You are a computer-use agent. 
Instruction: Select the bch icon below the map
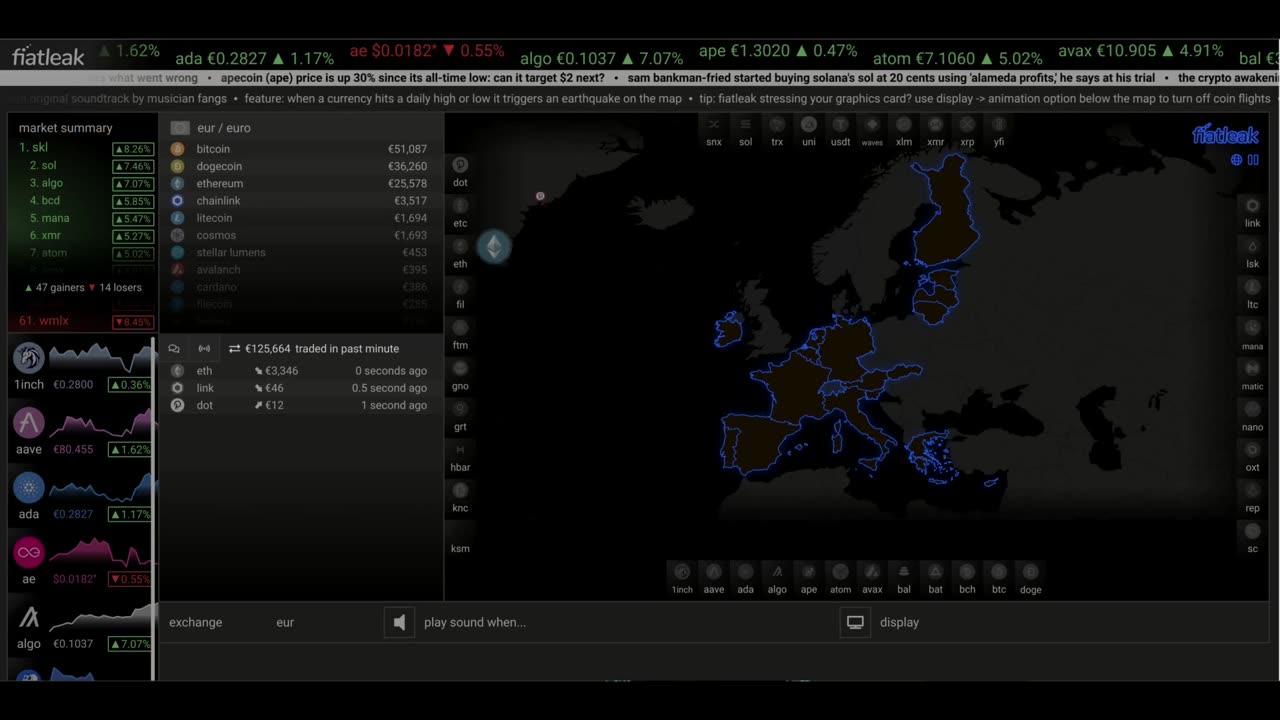click(967, 572)
